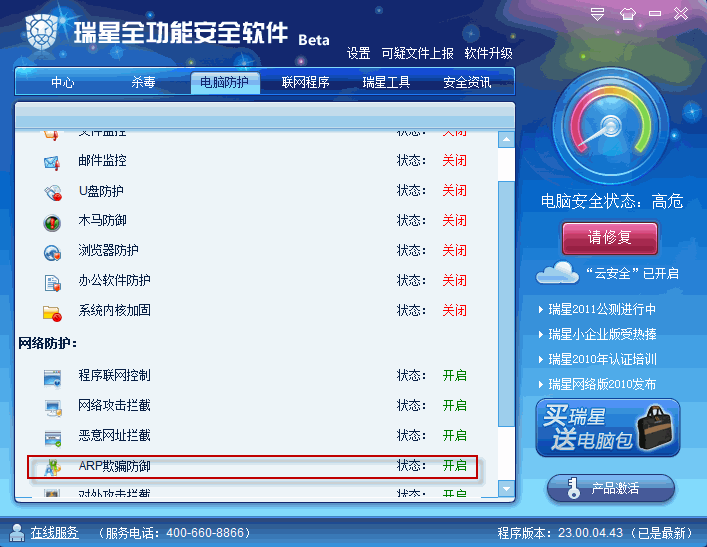The width and height of the screenshot is (707, 547).
Task: Toggle U盘防护 status 关闭
Action: point(454,190)
